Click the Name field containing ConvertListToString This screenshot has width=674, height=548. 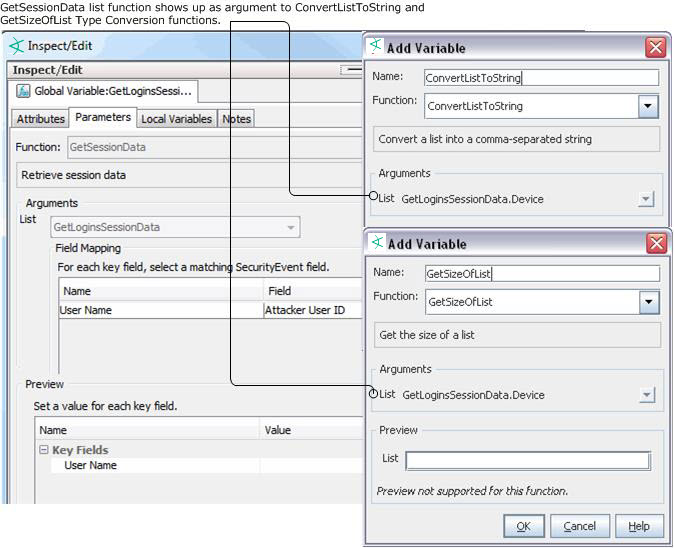click(x=541, y=78)
